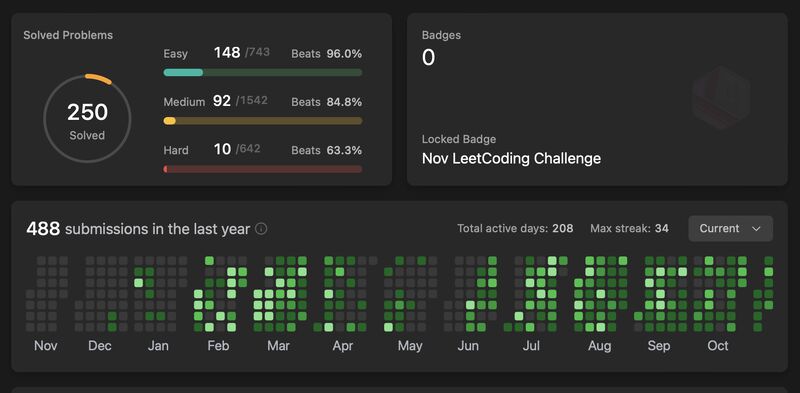Click the Hard problems progress bar
800x393 pixels.
coord(263,169)
